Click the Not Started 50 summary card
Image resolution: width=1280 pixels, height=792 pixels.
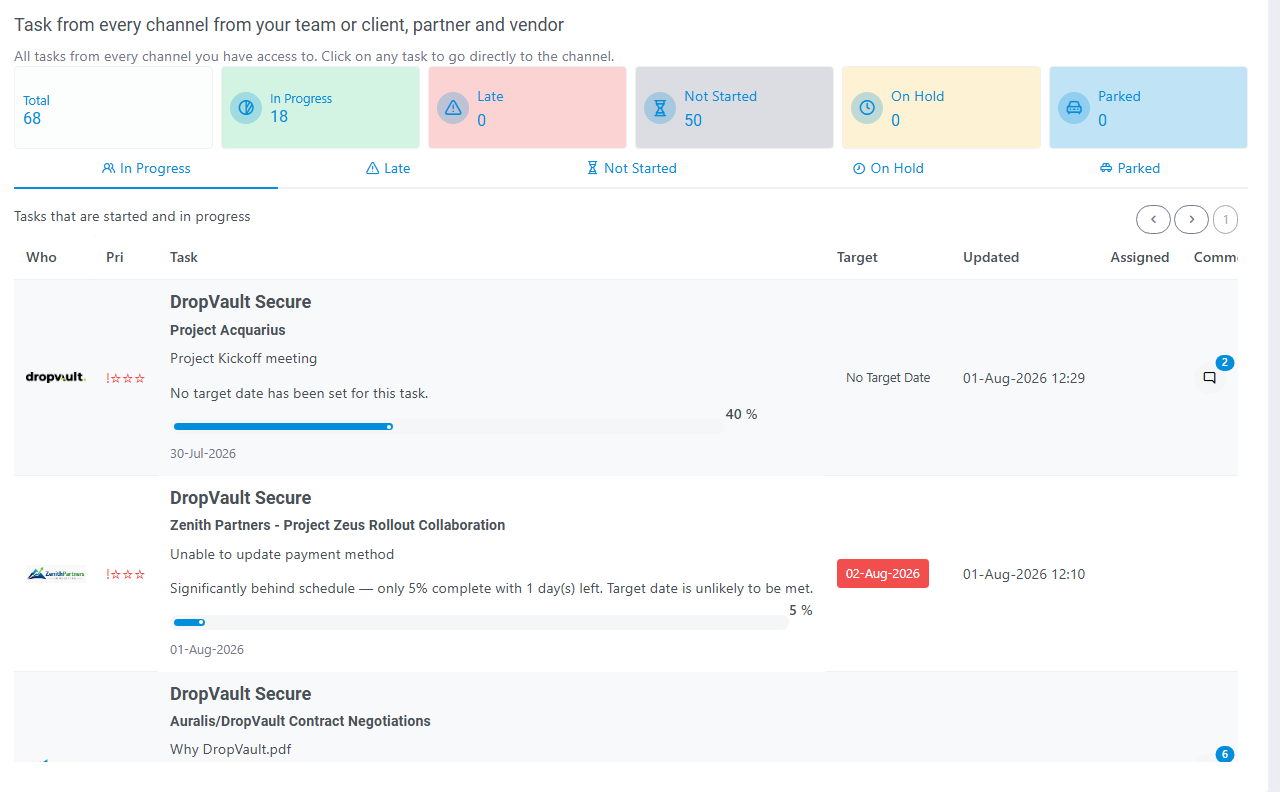[734, 108]
